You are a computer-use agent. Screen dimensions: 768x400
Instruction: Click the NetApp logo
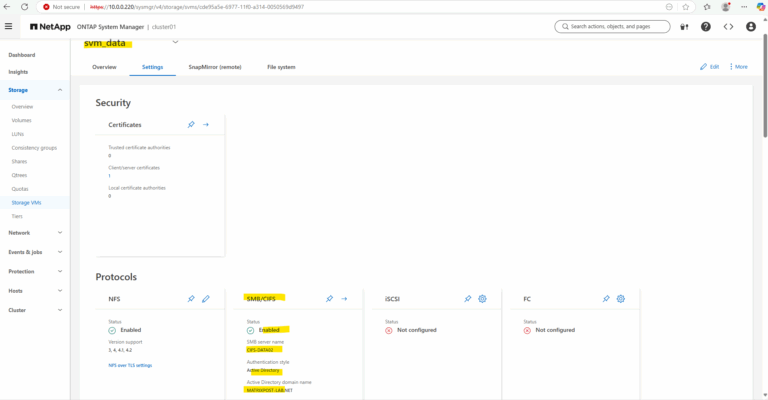pyautogui.click(x=50, y=26)
